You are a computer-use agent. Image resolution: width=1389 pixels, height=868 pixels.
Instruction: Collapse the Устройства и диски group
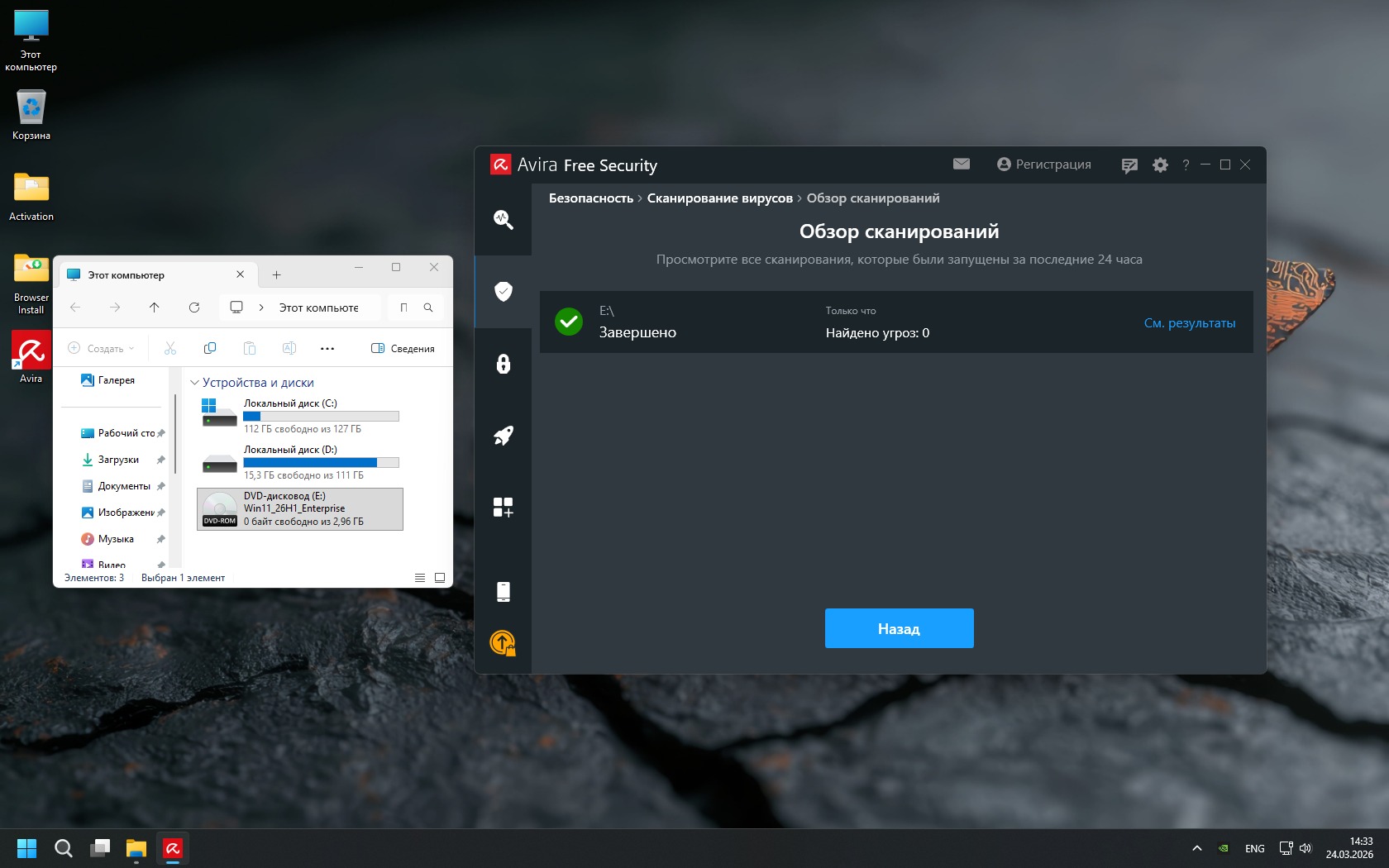pos(195,383)
